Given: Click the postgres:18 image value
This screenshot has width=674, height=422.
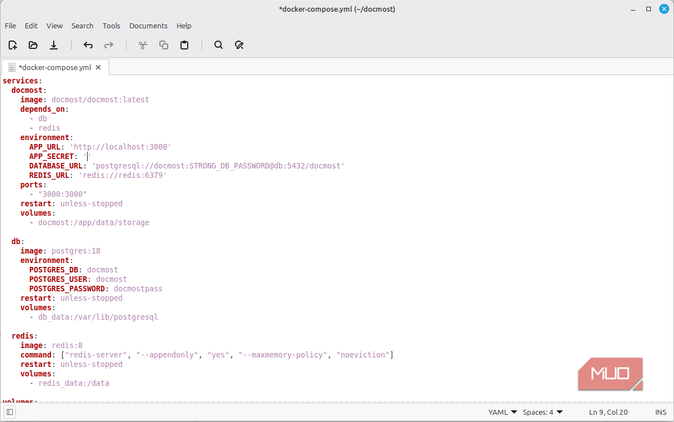Looking at the screenshot, I should click(76, 251).
